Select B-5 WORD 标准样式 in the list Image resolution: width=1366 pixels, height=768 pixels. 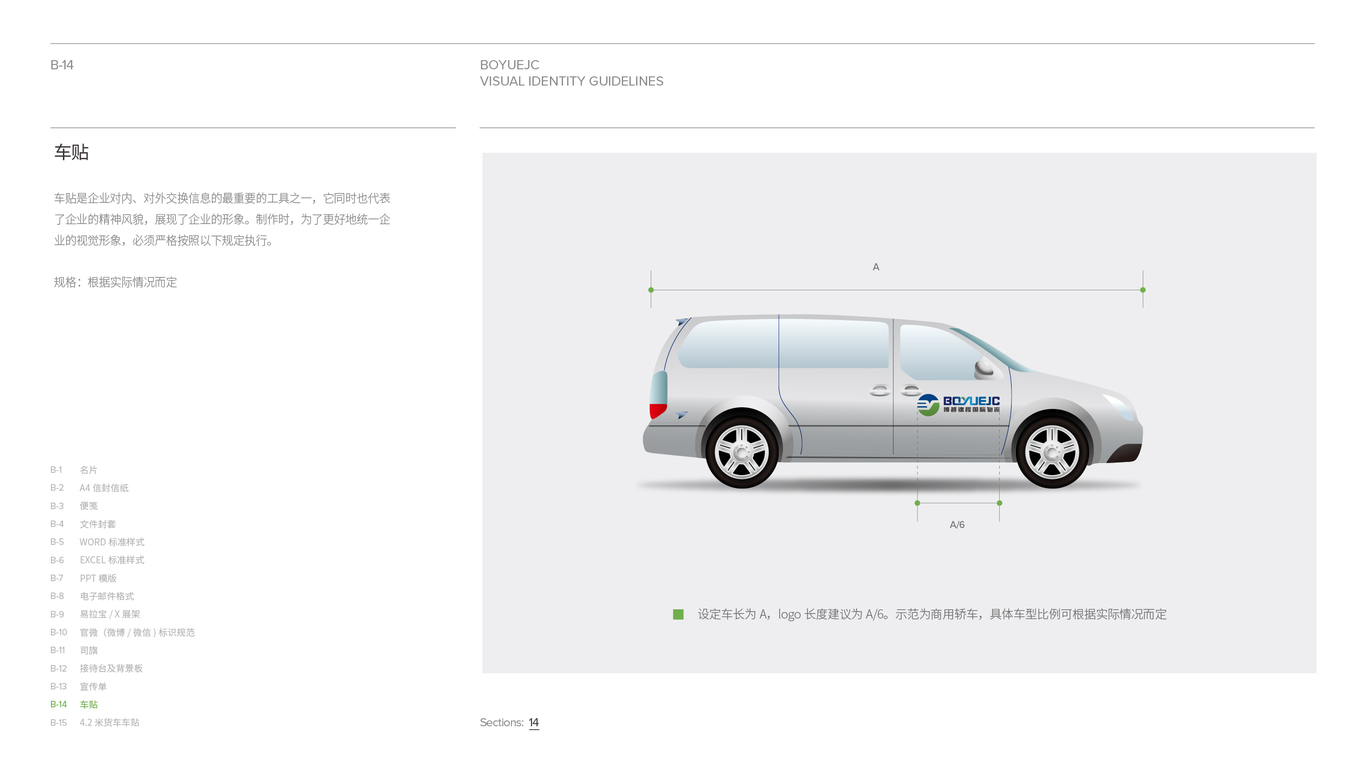97,542
